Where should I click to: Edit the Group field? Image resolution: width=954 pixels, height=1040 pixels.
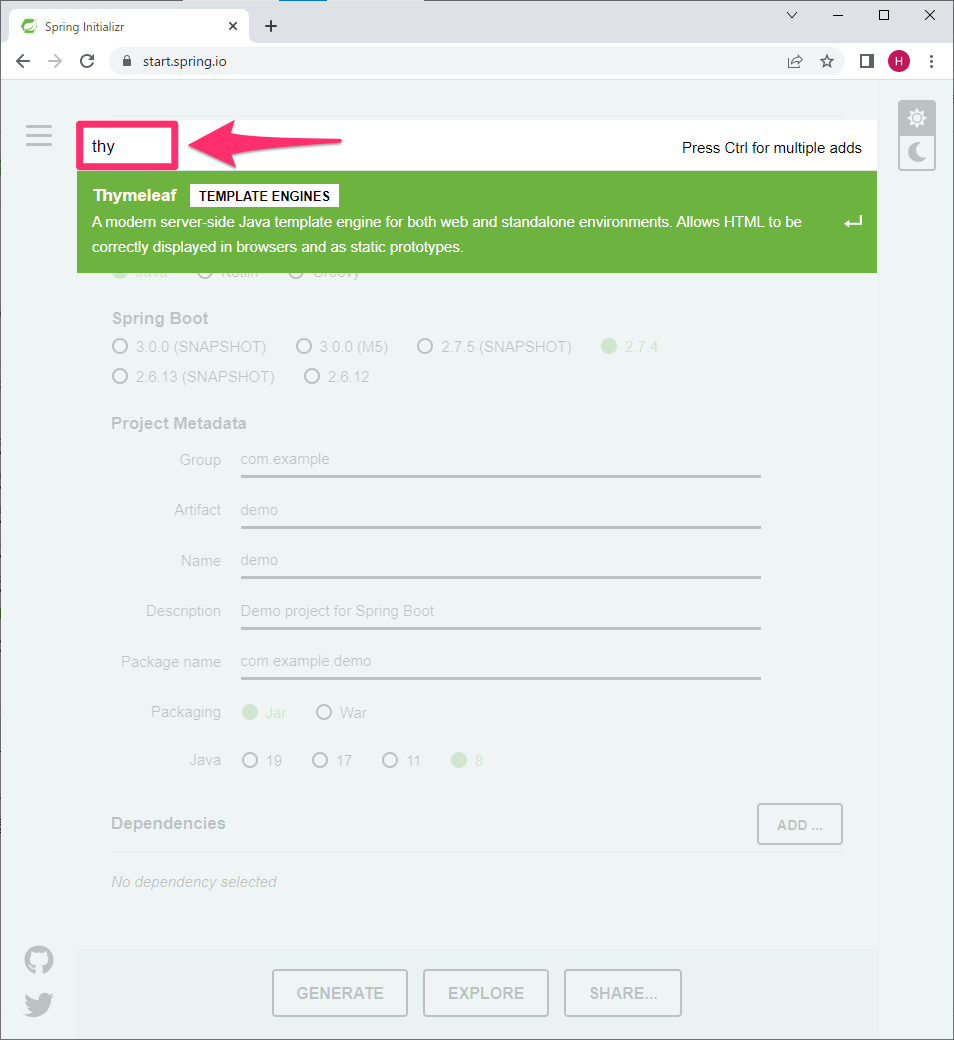pyautogui.click(x=500, y=460)
